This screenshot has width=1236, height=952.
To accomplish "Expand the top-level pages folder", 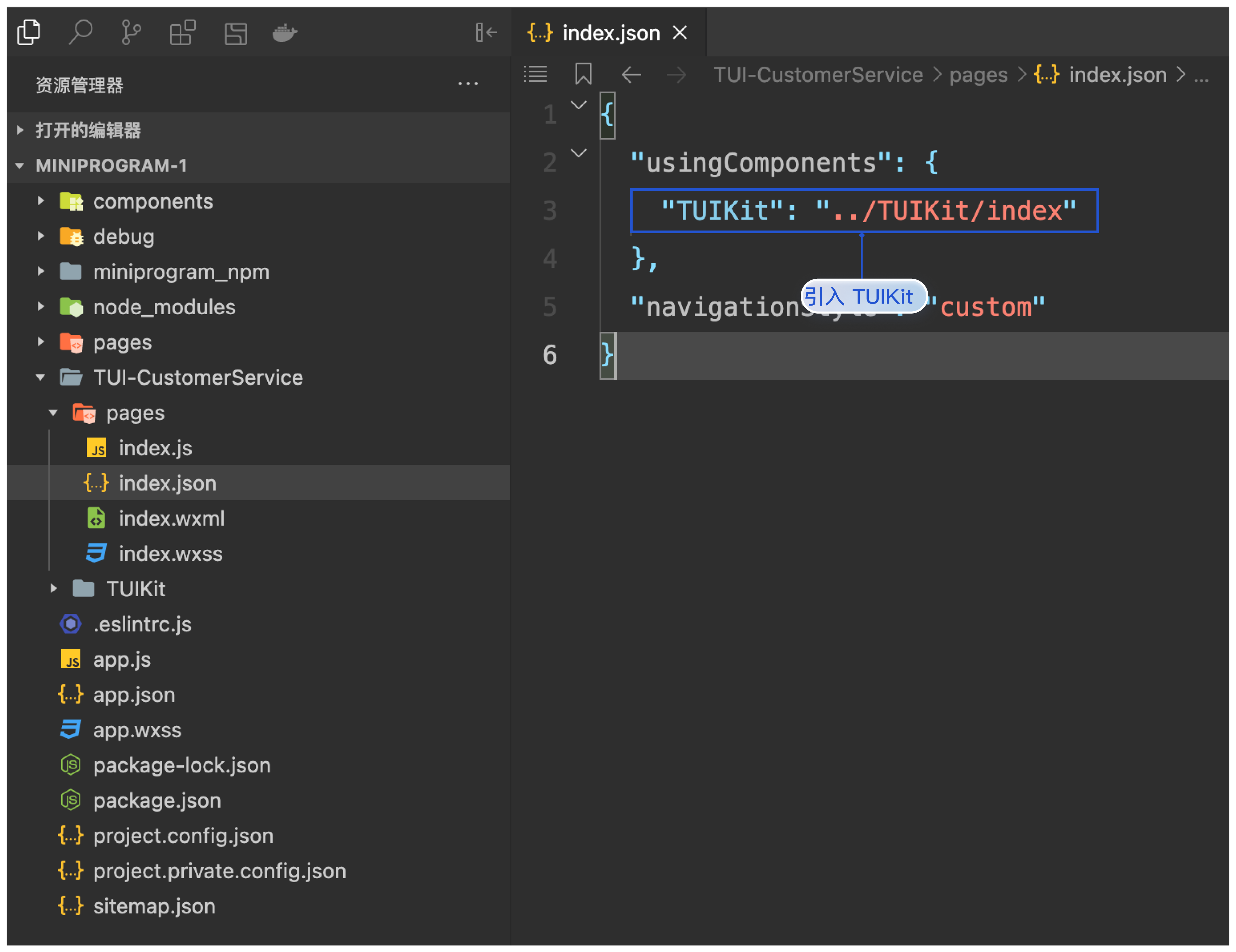I will pos(41,342).
